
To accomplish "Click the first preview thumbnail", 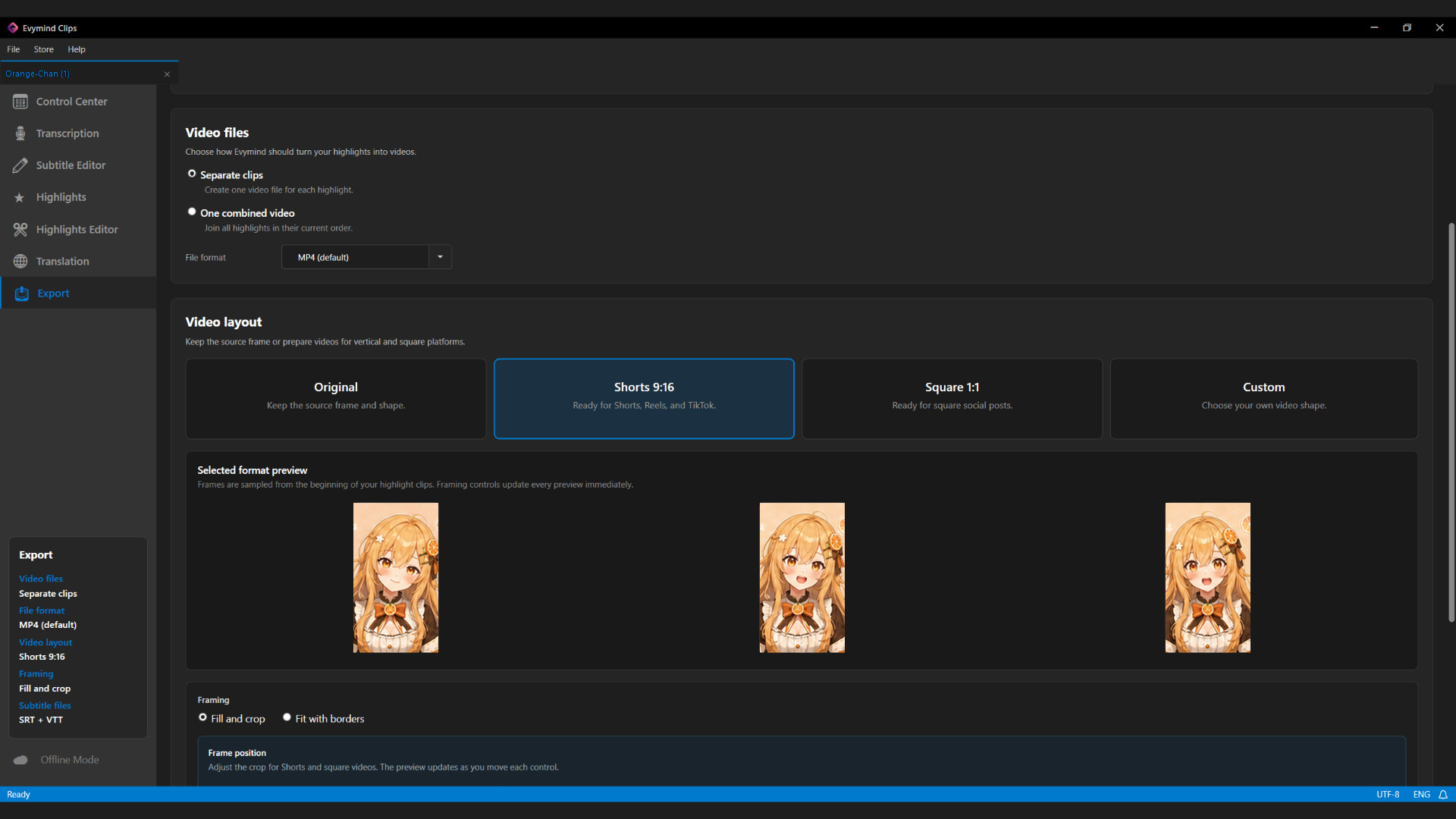I will [396, 578].
